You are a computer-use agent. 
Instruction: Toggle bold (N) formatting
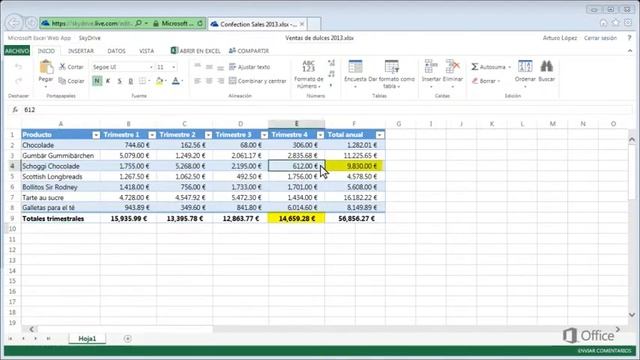click(x=97, y=81)
